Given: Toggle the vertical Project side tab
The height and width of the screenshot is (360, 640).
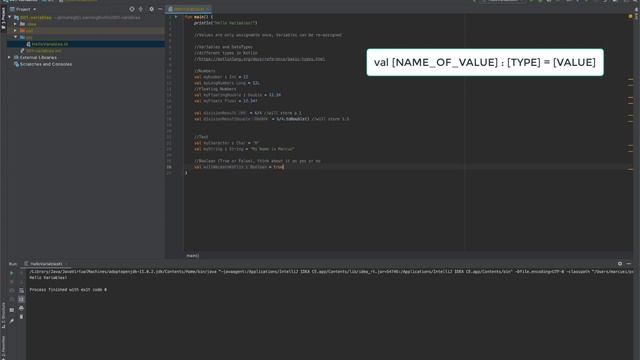Looking at the screenshot, I should click(x=3, y=18).
